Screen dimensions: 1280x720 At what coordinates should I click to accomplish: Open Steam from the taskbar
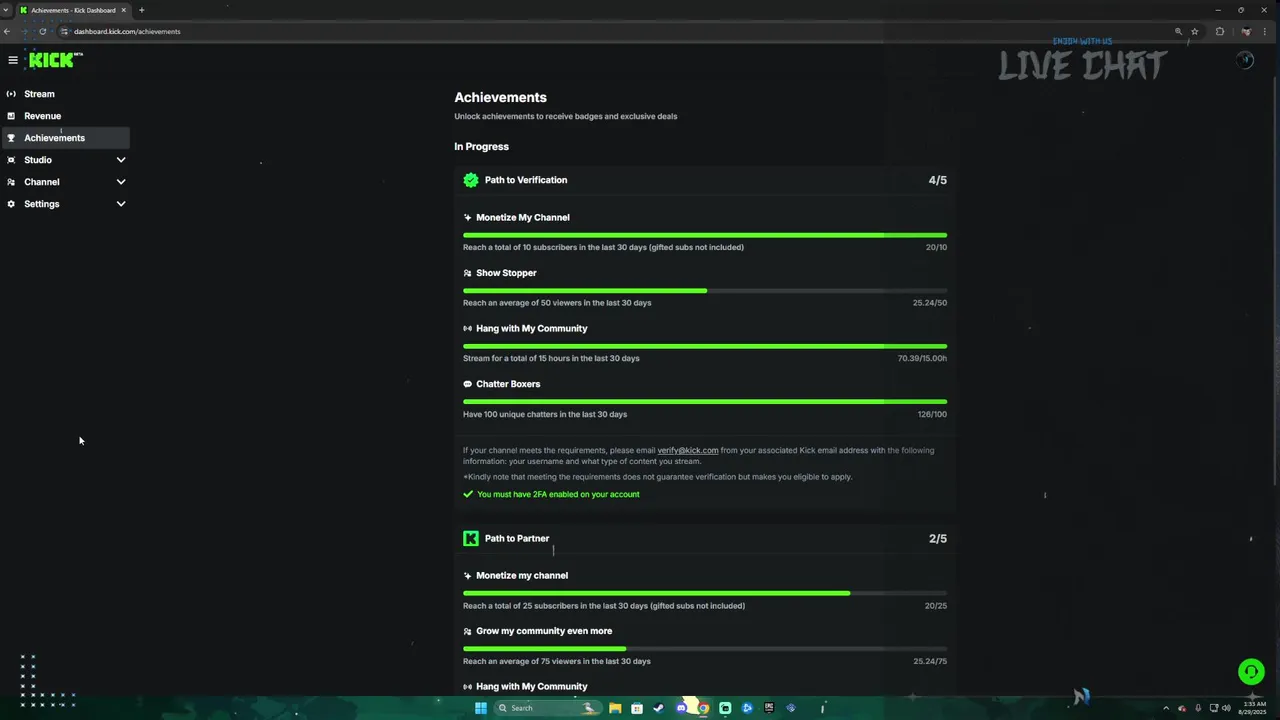pyautogui.click(x=659, y=708)
